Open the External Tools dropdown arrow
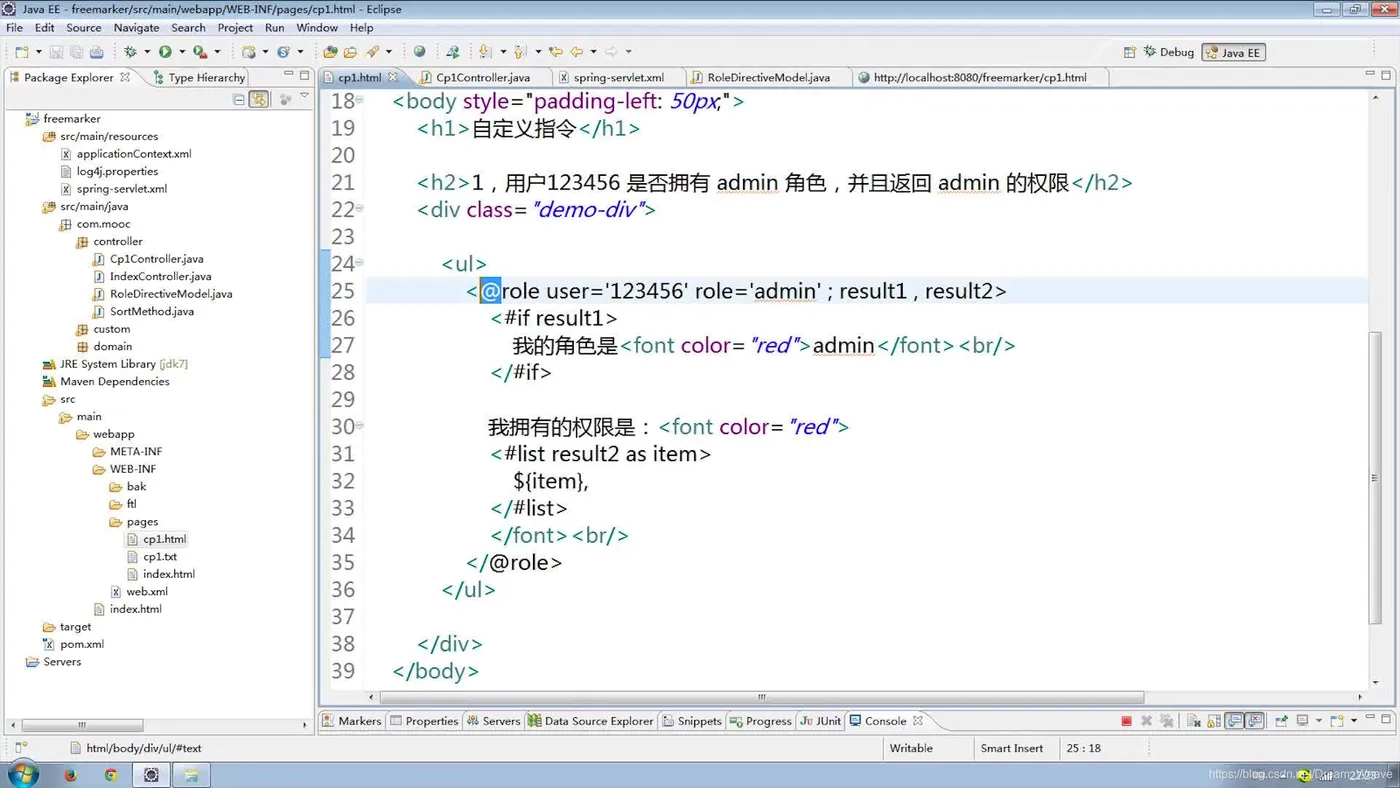The image size is (1400, 788). coord(217,52)
